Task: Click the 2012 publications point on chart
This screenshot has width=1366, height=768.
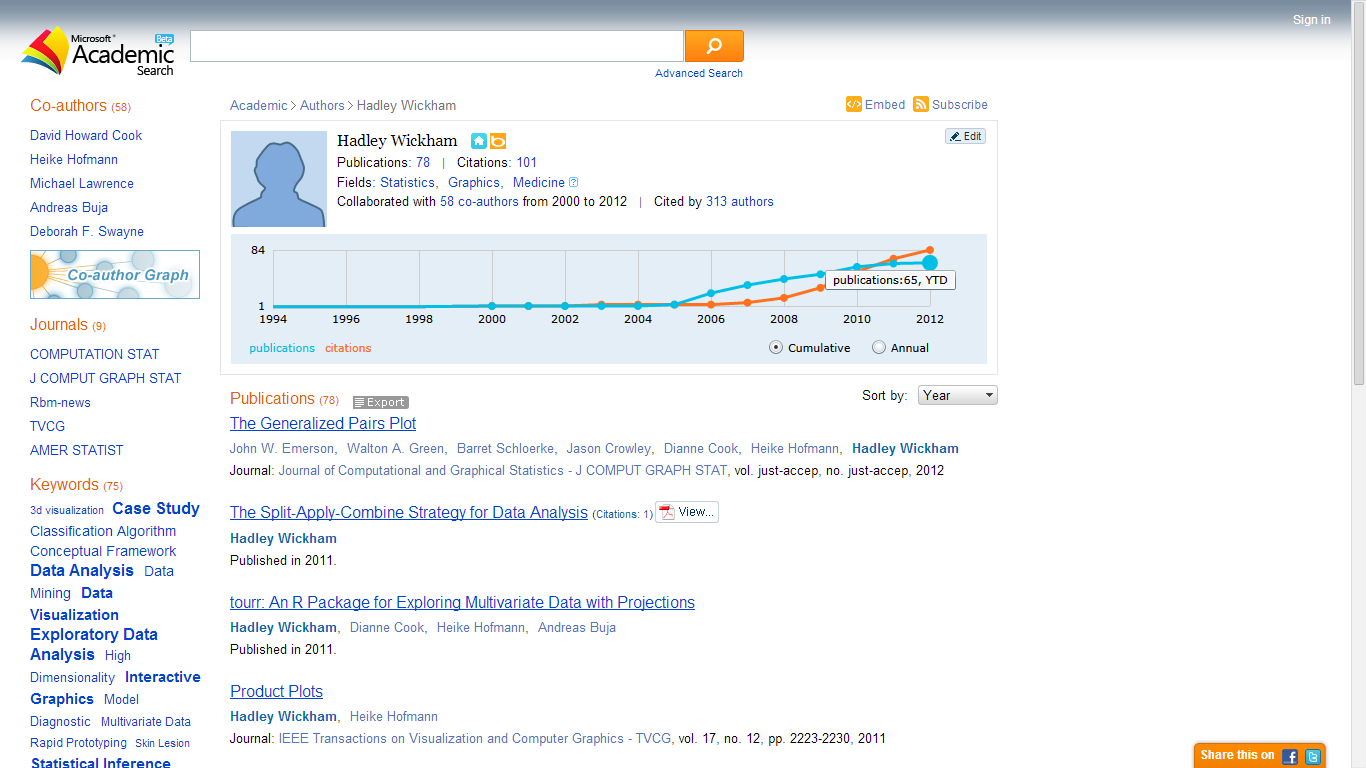Action: (x=929, y=263)
